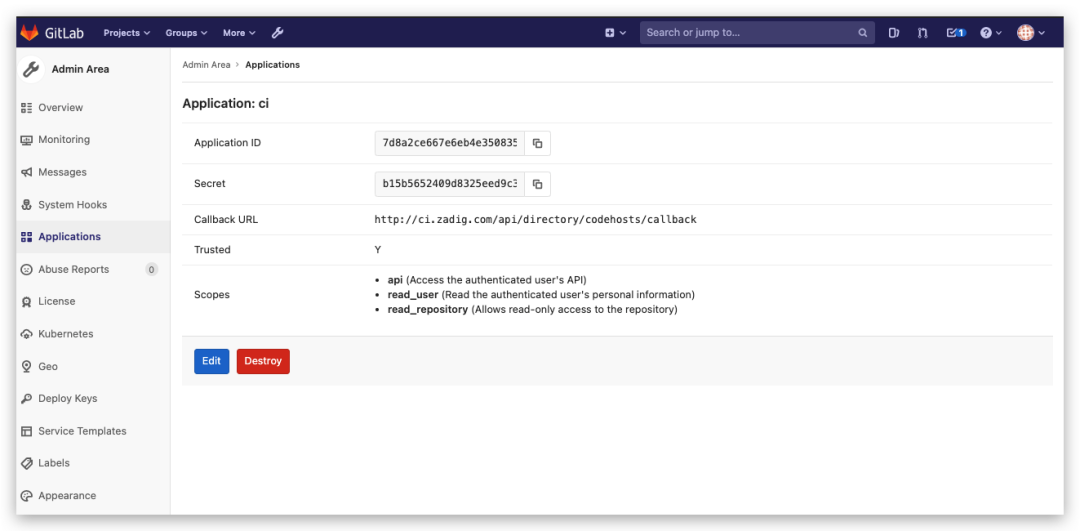Click the api scope text
The height and width of the screenshot is (531, 1080).
[487, 280]
